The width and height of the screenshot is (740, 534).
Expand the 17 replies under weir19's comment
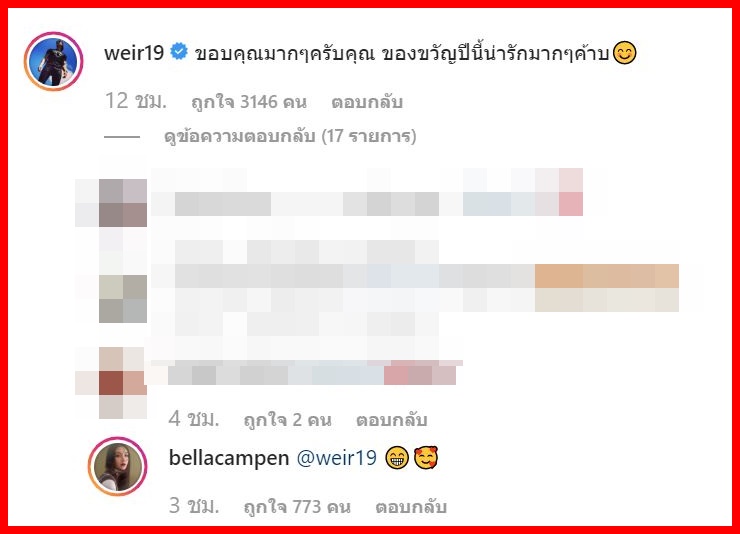pos(290,136)
